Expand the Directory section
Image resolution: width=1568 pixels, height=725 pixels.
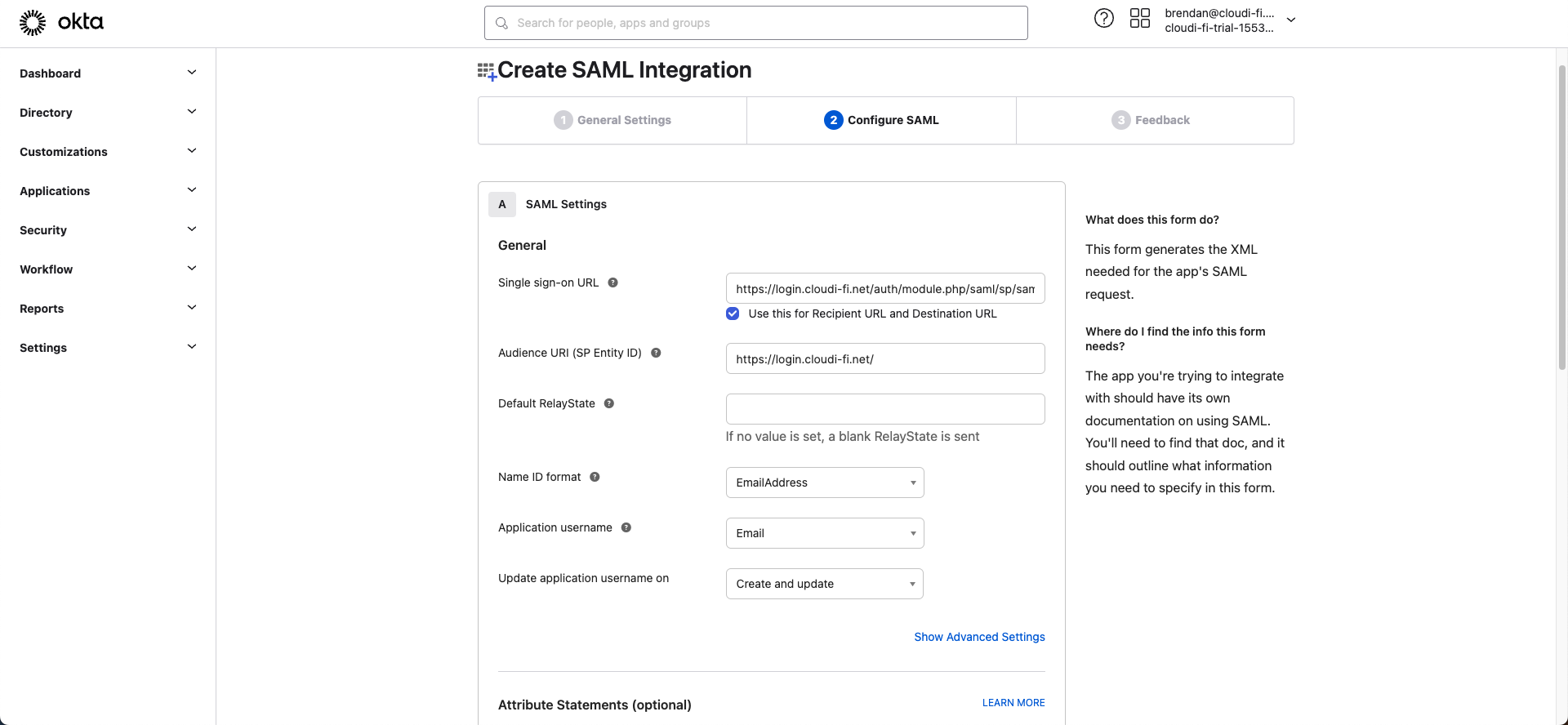click(108, 113)
